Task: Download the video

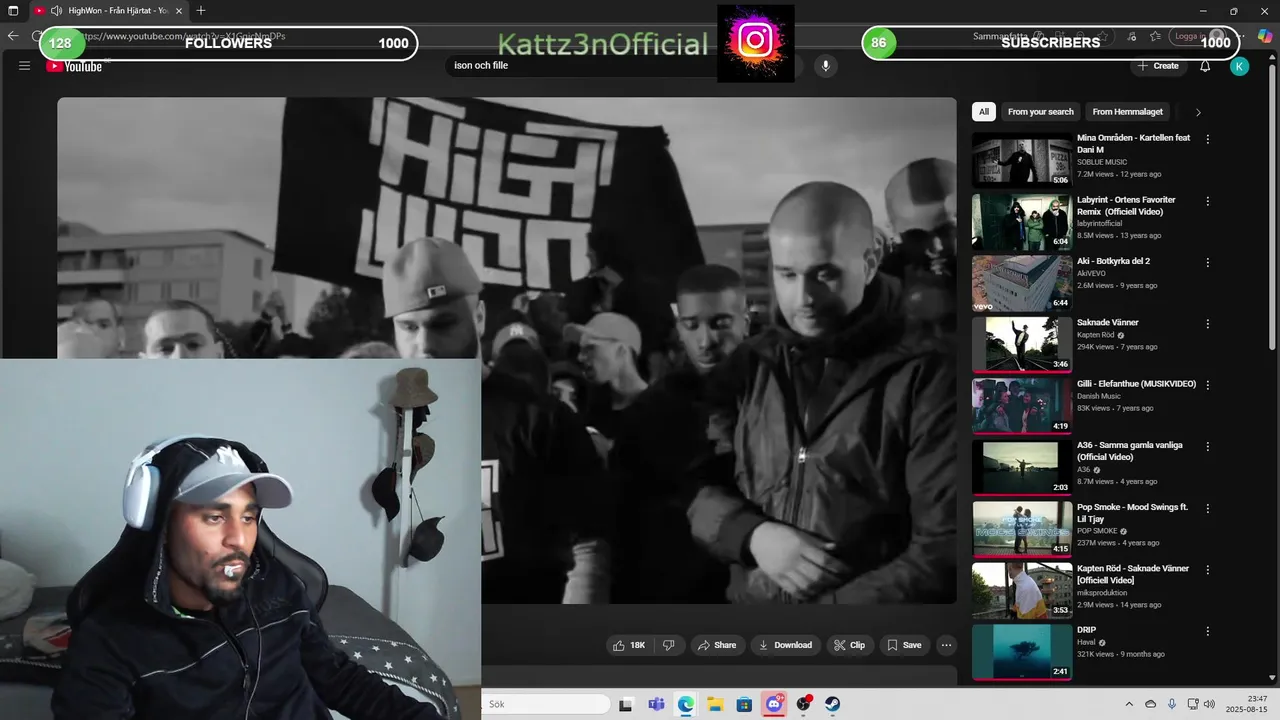Action: click(x=785, y=645)
